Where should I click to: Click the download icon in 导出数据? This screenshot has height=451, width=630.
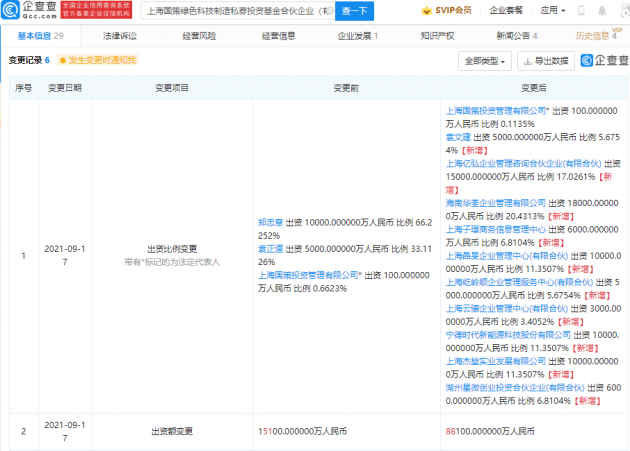point(528,61)
